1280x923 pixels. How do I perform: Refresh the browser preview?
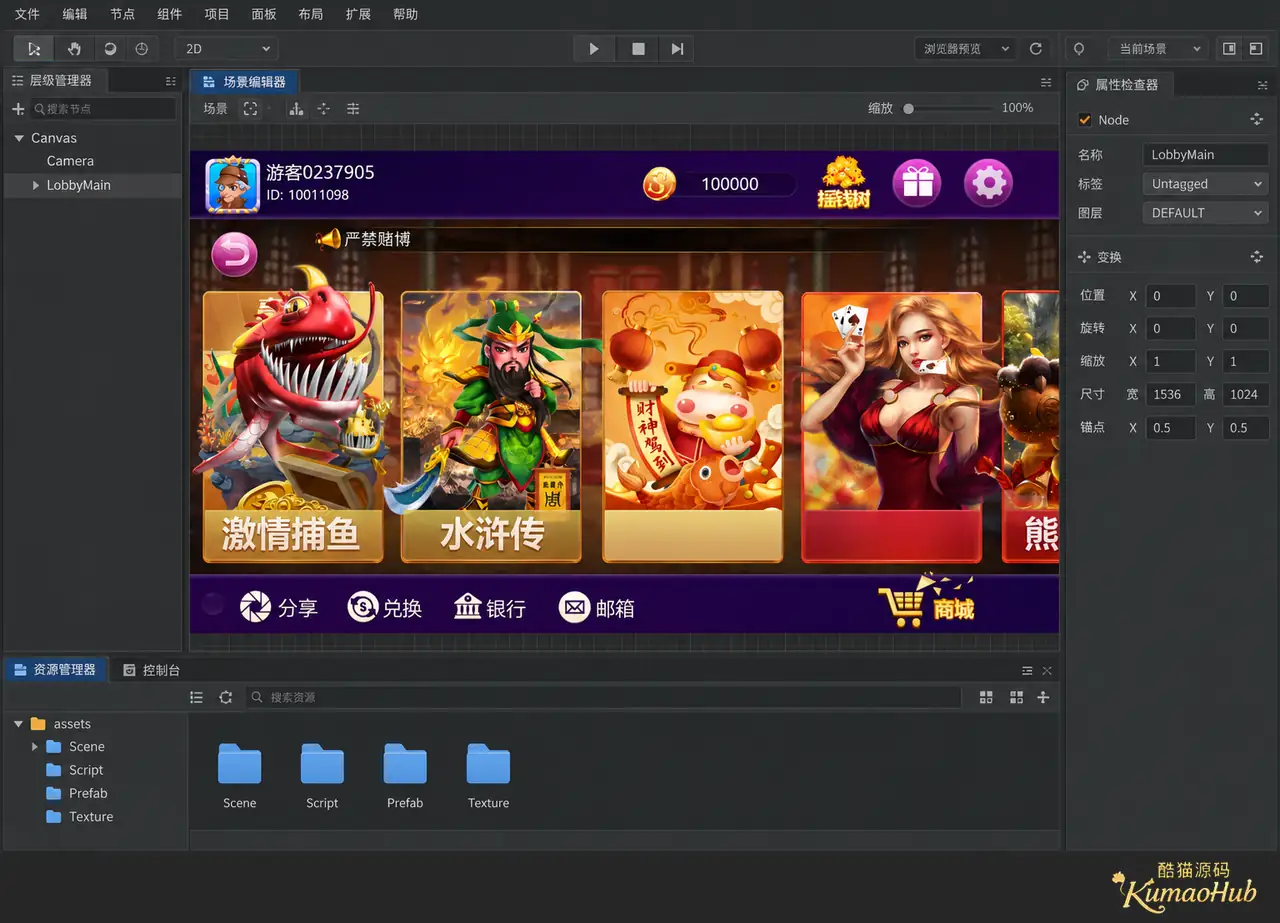1036,48
